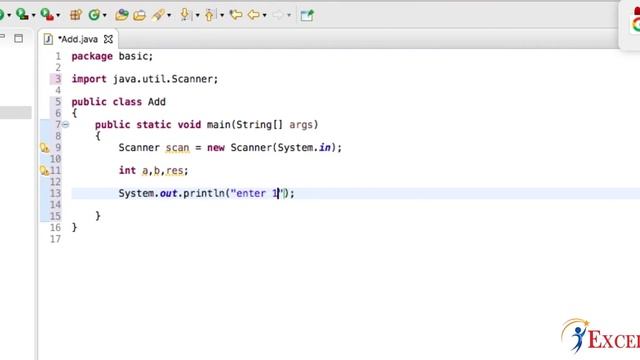Screen dimensions: 640x360
Task: Click line number 3 in the gutter
Action: (58, 79)
